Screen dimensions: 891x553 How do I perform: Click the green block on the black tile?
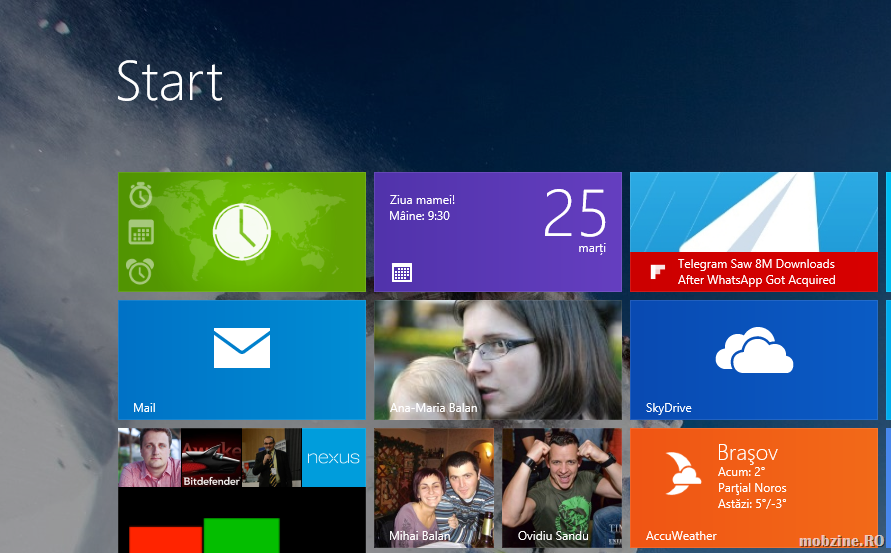[242, 535]
